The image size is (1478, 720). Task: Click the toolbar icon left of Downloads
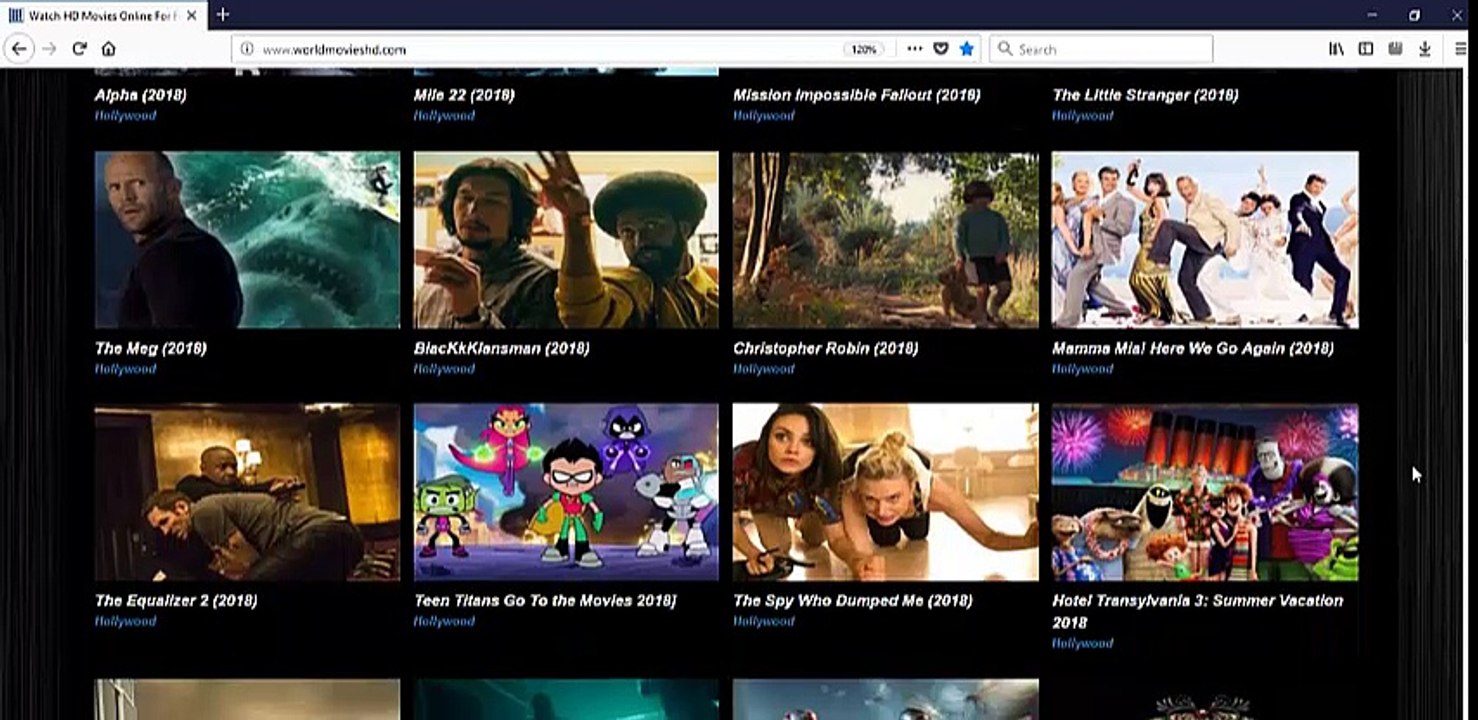point(1395,49)
